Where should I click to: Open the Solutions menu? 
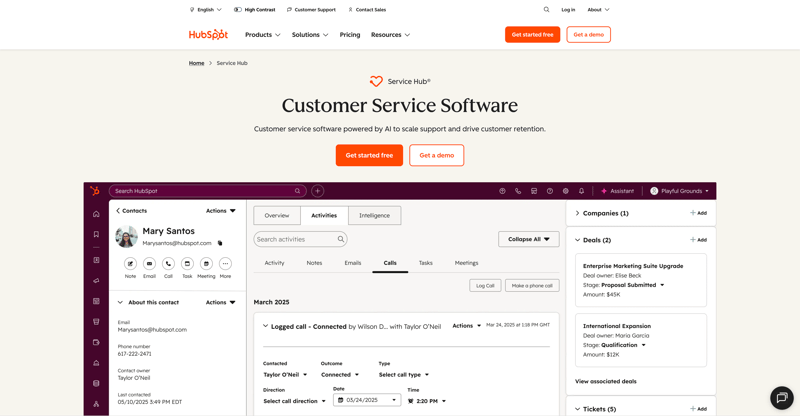310,35
